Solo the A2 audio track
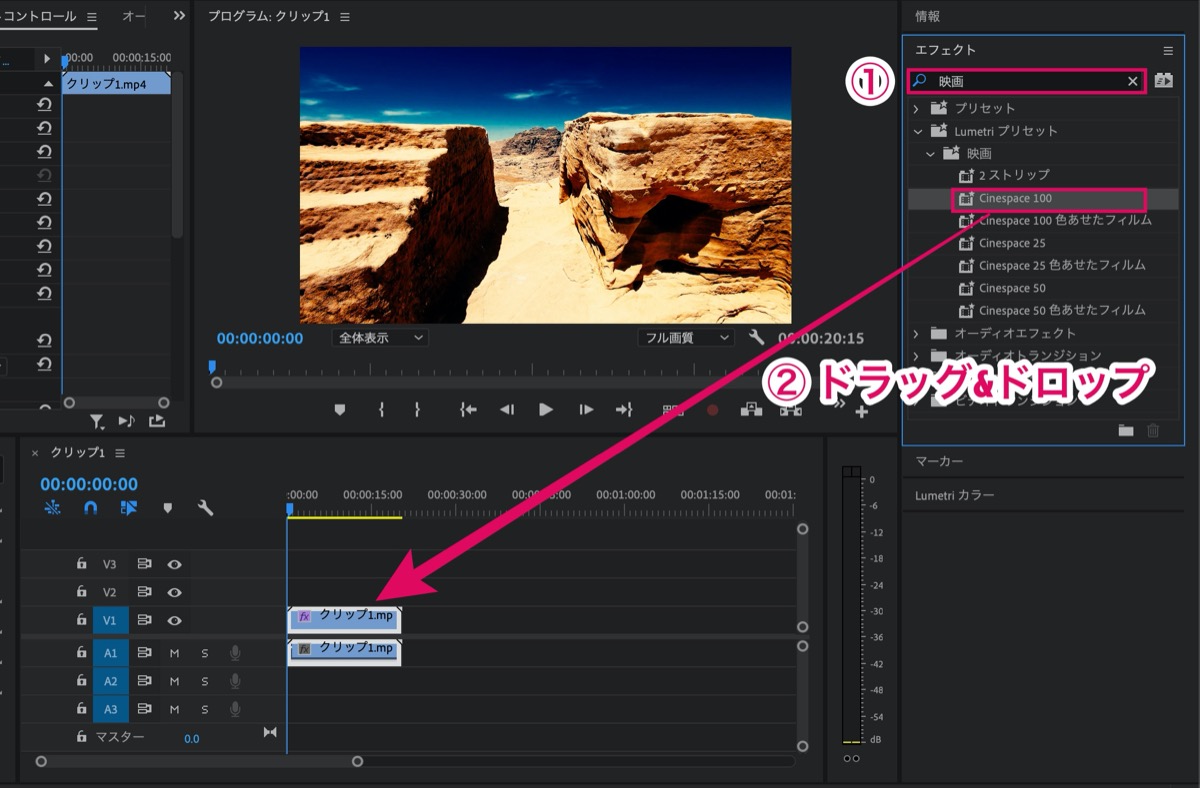Screen dimensions: 1200x788 click(205, 682)
